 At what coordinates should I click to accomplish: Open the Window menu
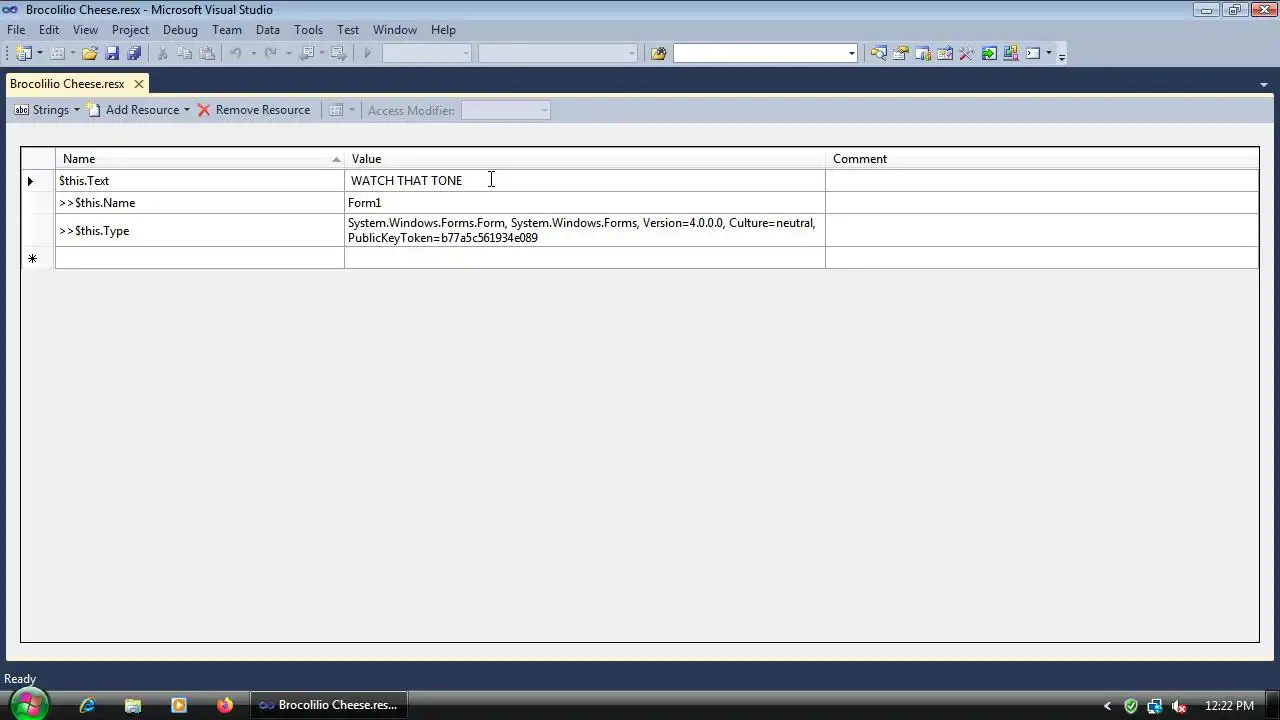[x=395, y=30]
